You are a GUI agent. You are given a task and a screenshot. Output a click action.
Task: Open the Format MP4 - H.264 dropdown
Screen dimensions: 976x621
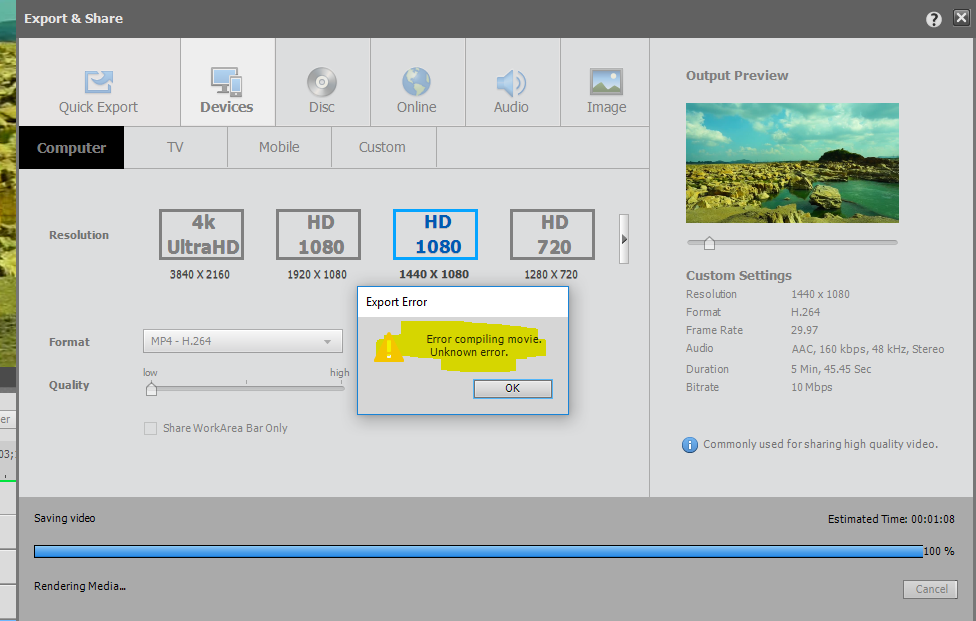coord(243,341)
